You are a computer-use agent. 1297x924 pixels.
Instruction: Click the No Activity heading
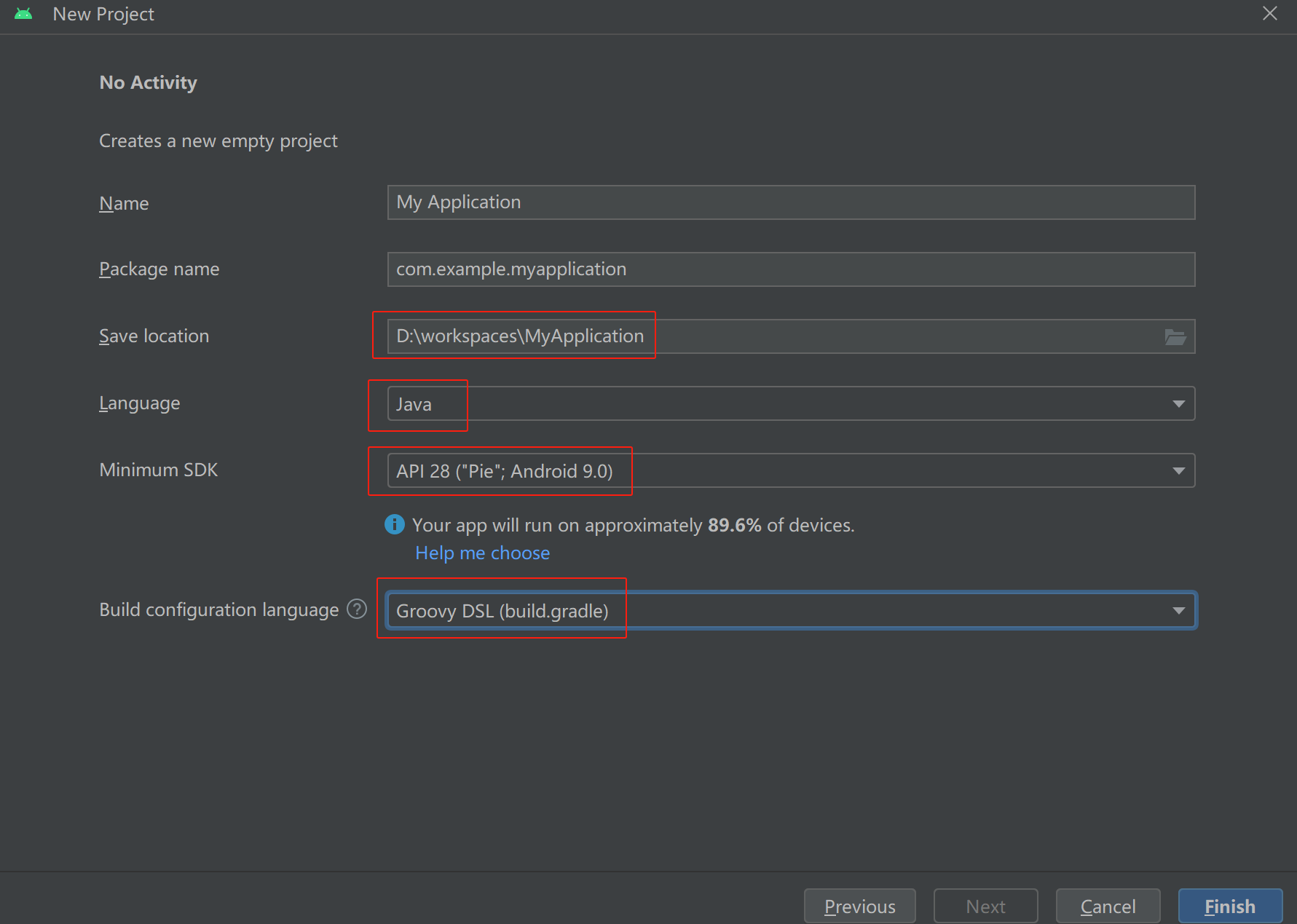(x=148, y=82)
